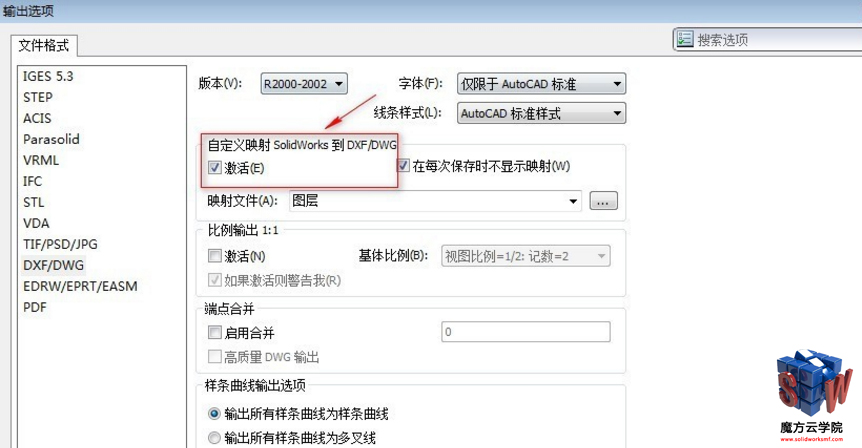The image size is (862, 448).
Task: Click the search options icon
Action: point(684,39)
